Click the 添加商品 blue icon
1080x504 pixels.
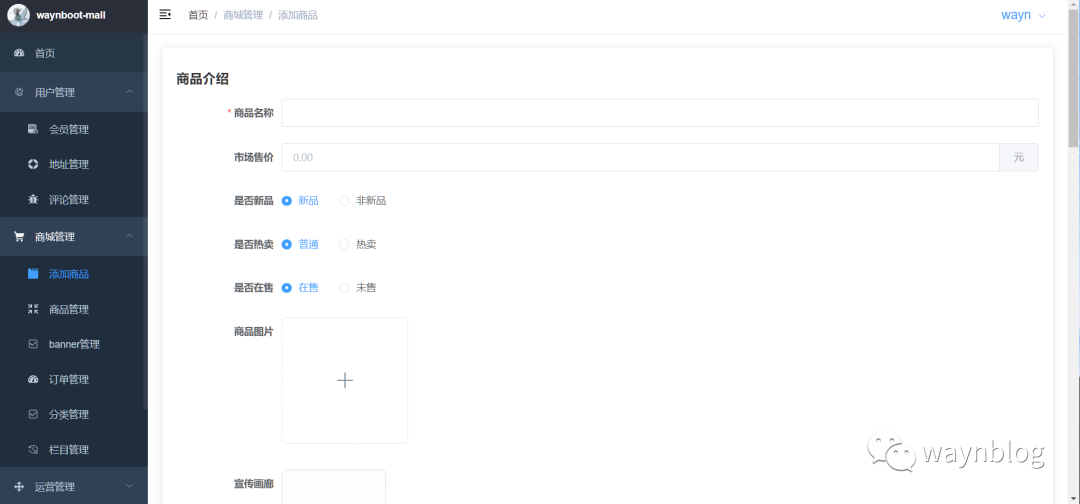pos(33,273)
